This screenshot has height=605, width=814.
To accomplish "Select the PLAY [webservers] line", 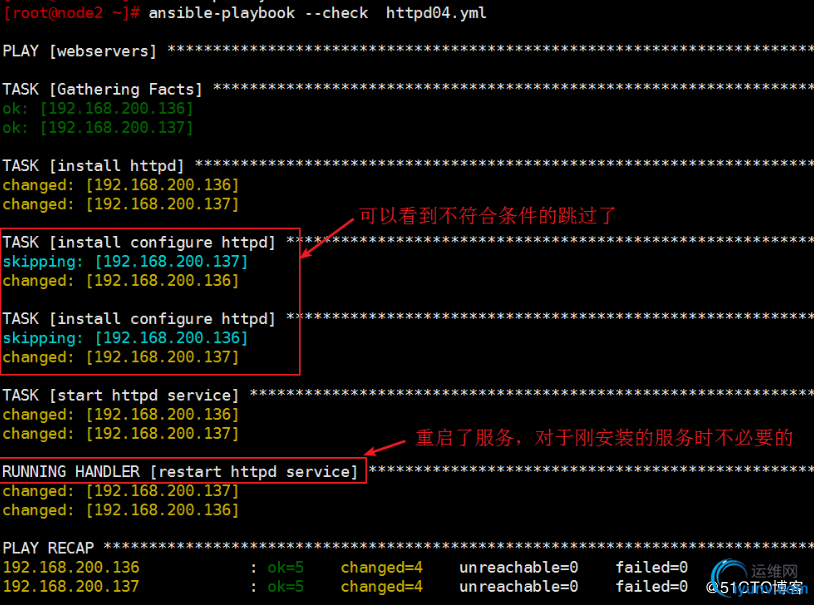I will [x=79, y=51].
